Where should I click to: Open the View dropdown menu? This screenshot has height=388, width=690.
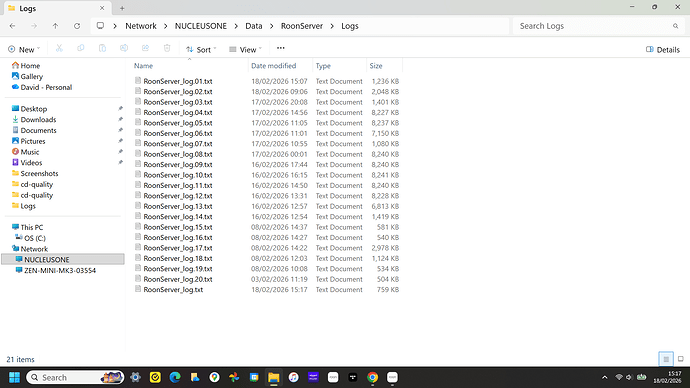click(x=246, y=49)
